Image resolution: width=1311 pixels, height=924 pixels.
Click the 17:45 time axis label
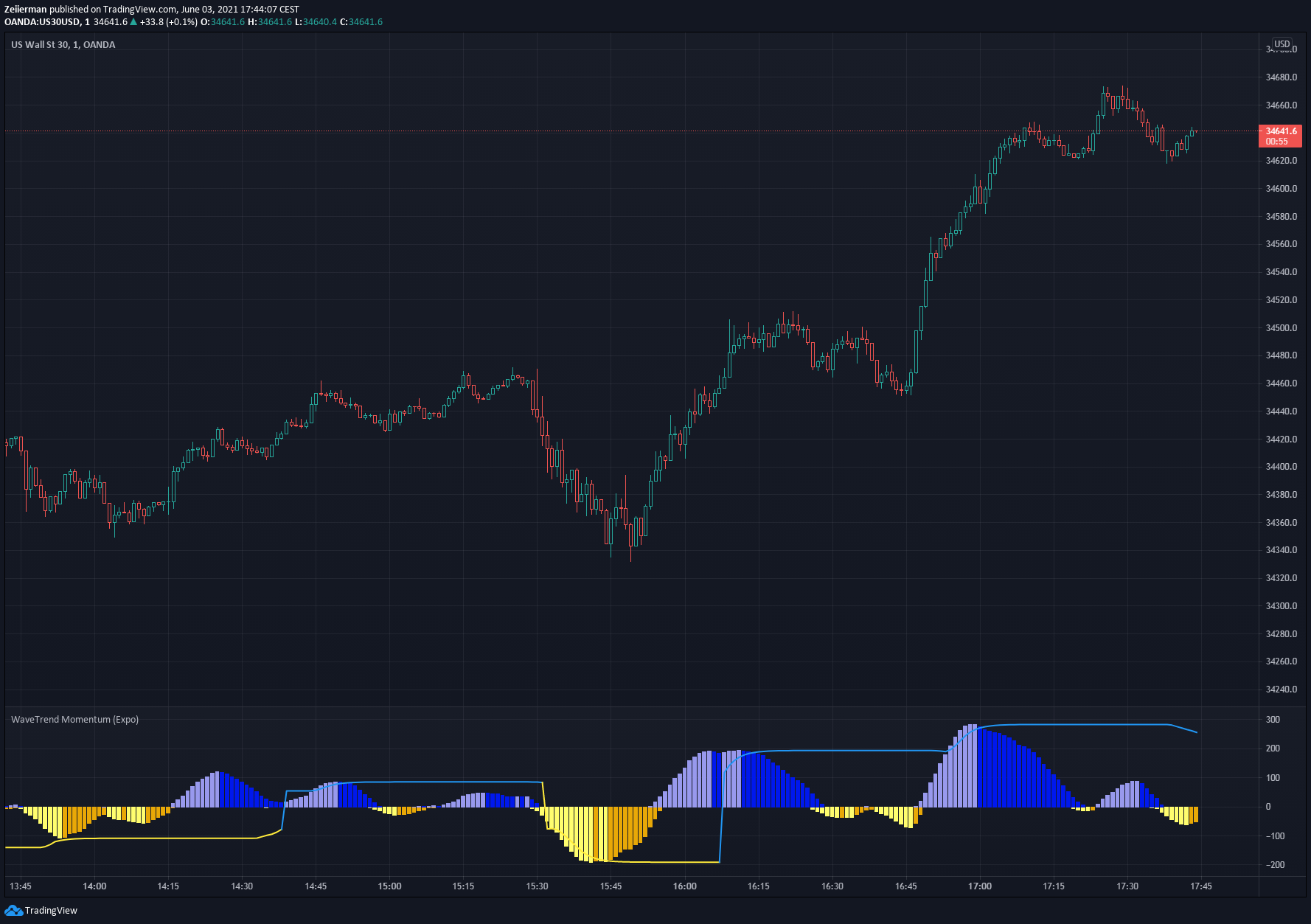1200,886
